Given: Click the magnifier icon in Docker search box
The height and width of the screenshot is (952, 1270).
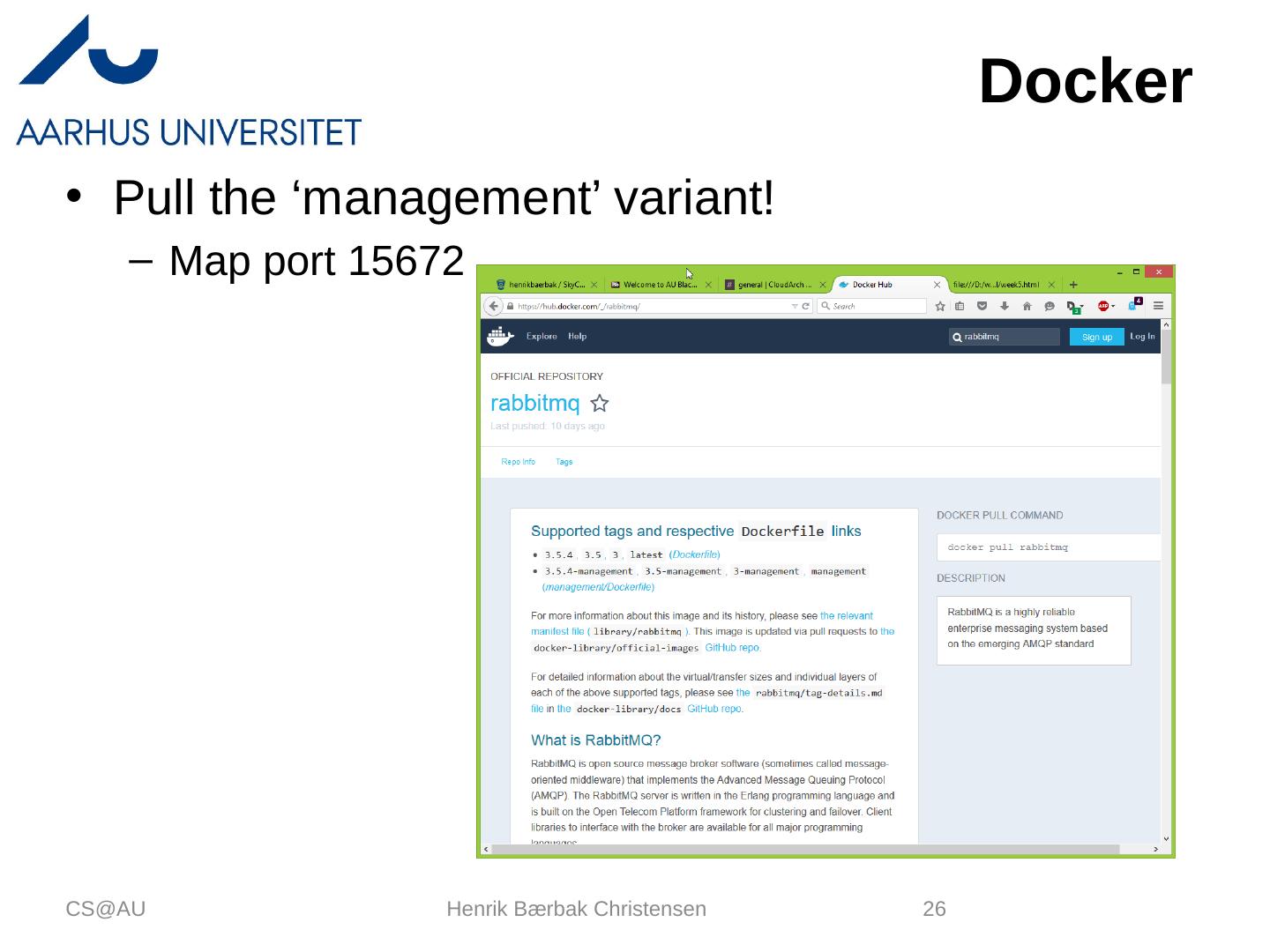Looking at the screenshot, I should (957, 337).
